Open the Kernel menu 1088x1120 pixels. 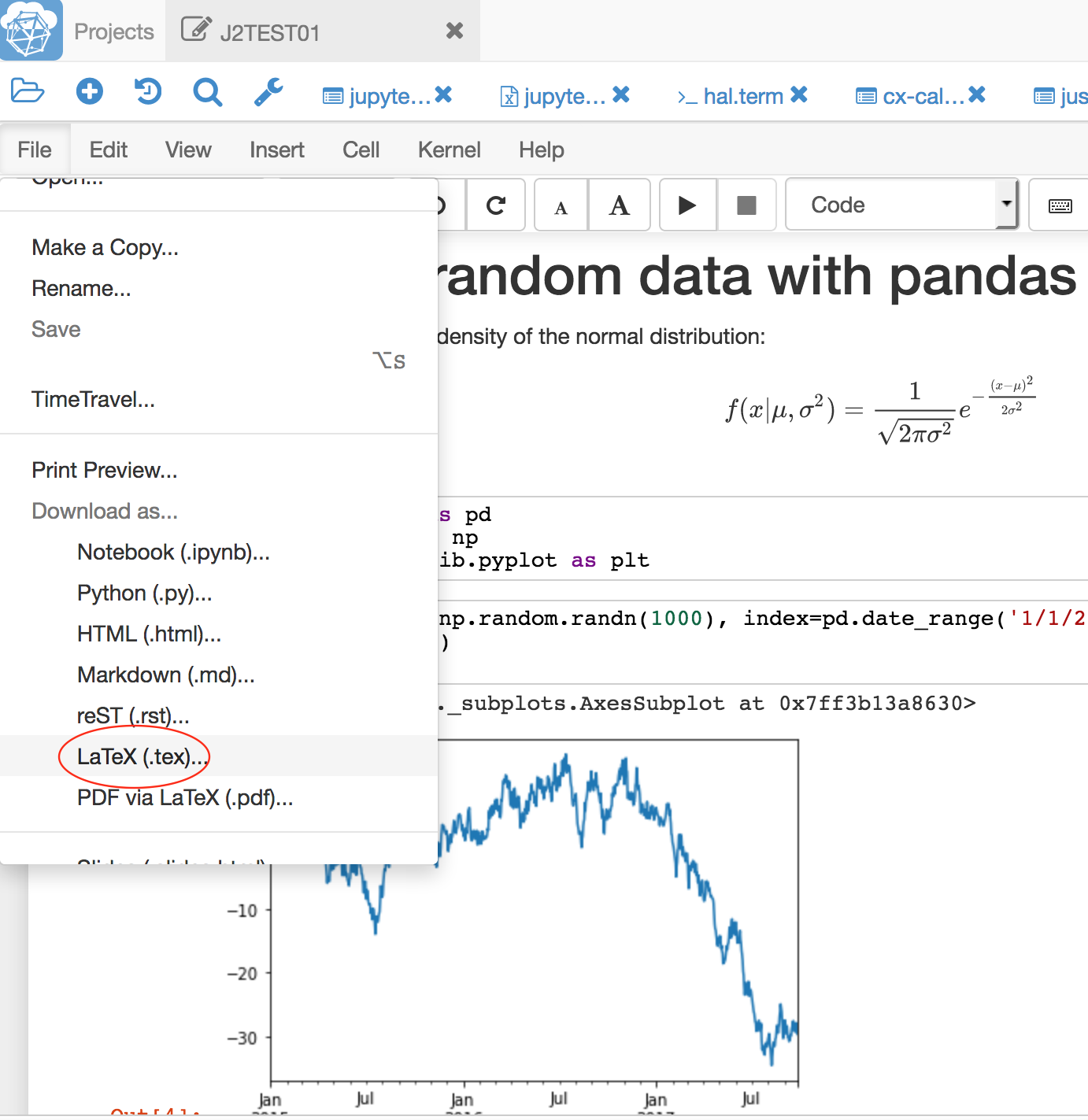click(449, 150)
